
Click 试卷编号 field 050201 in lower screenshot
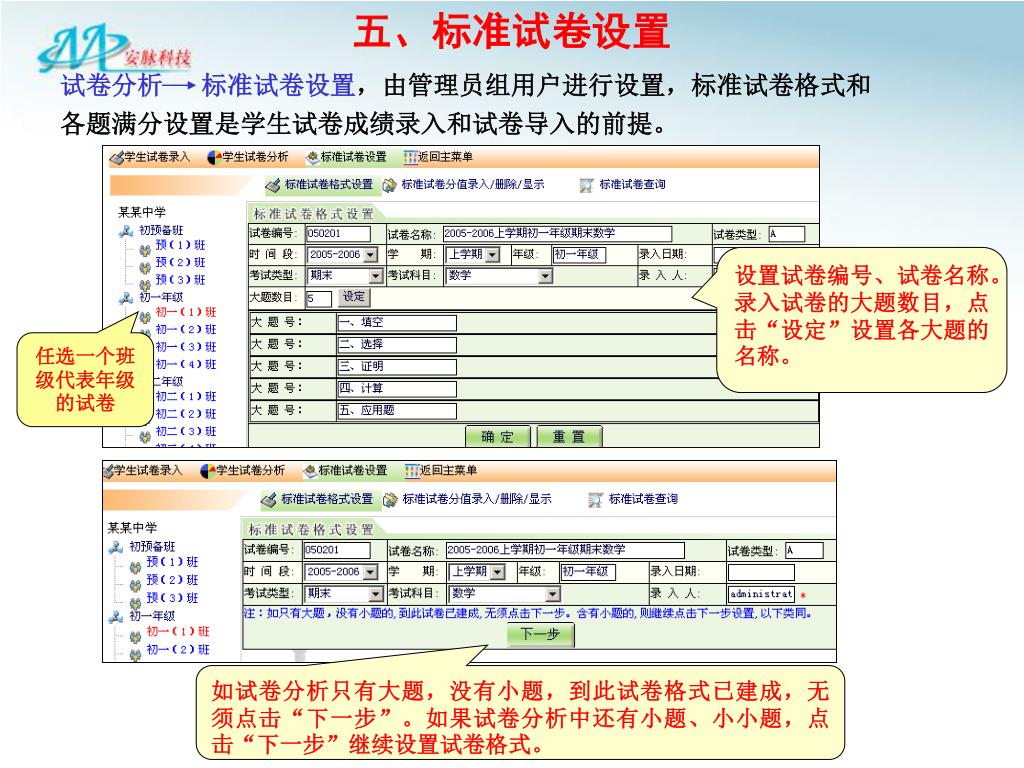[x=337, y=550]
